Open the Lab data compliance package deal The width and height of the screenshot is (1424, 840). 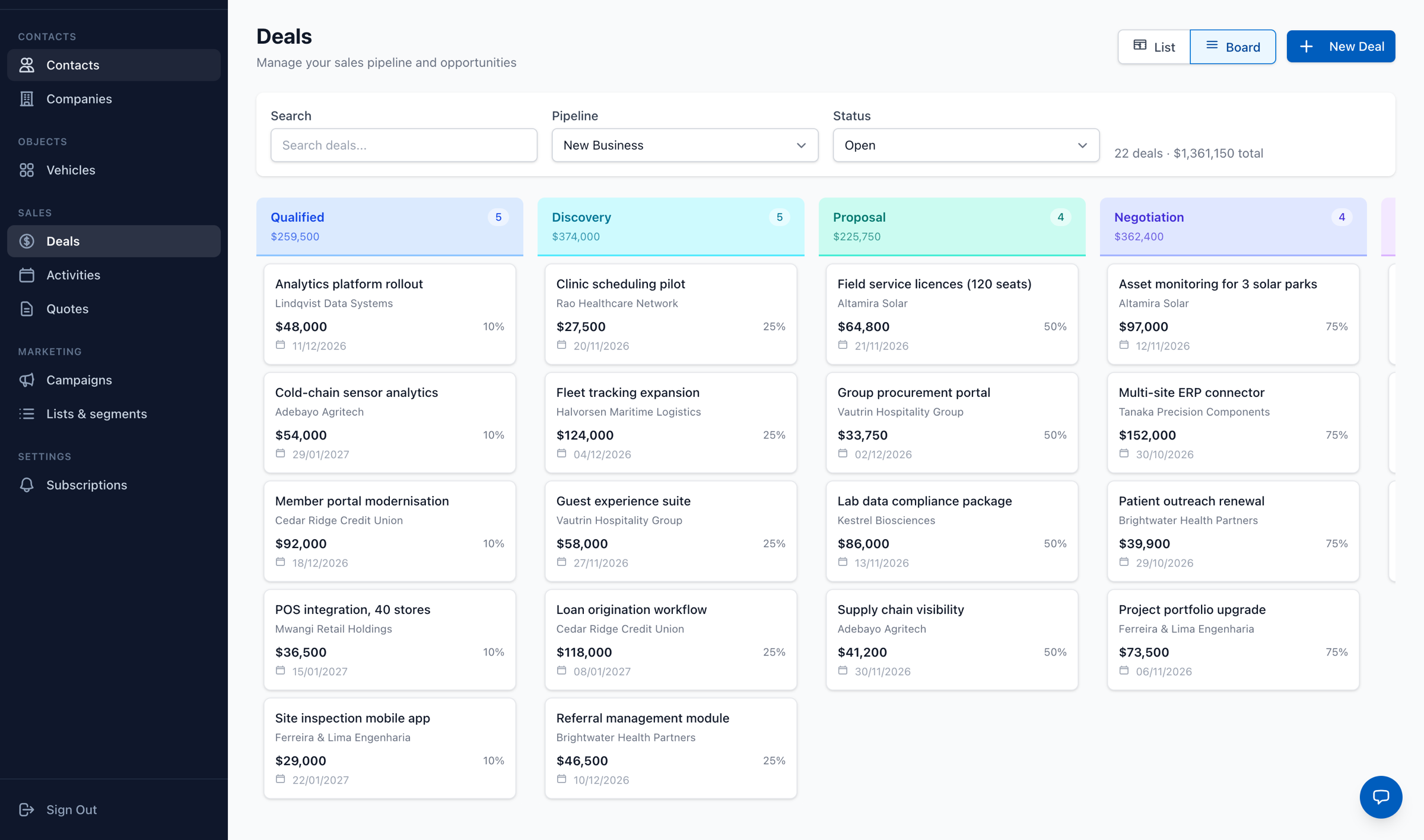[952, 532]
